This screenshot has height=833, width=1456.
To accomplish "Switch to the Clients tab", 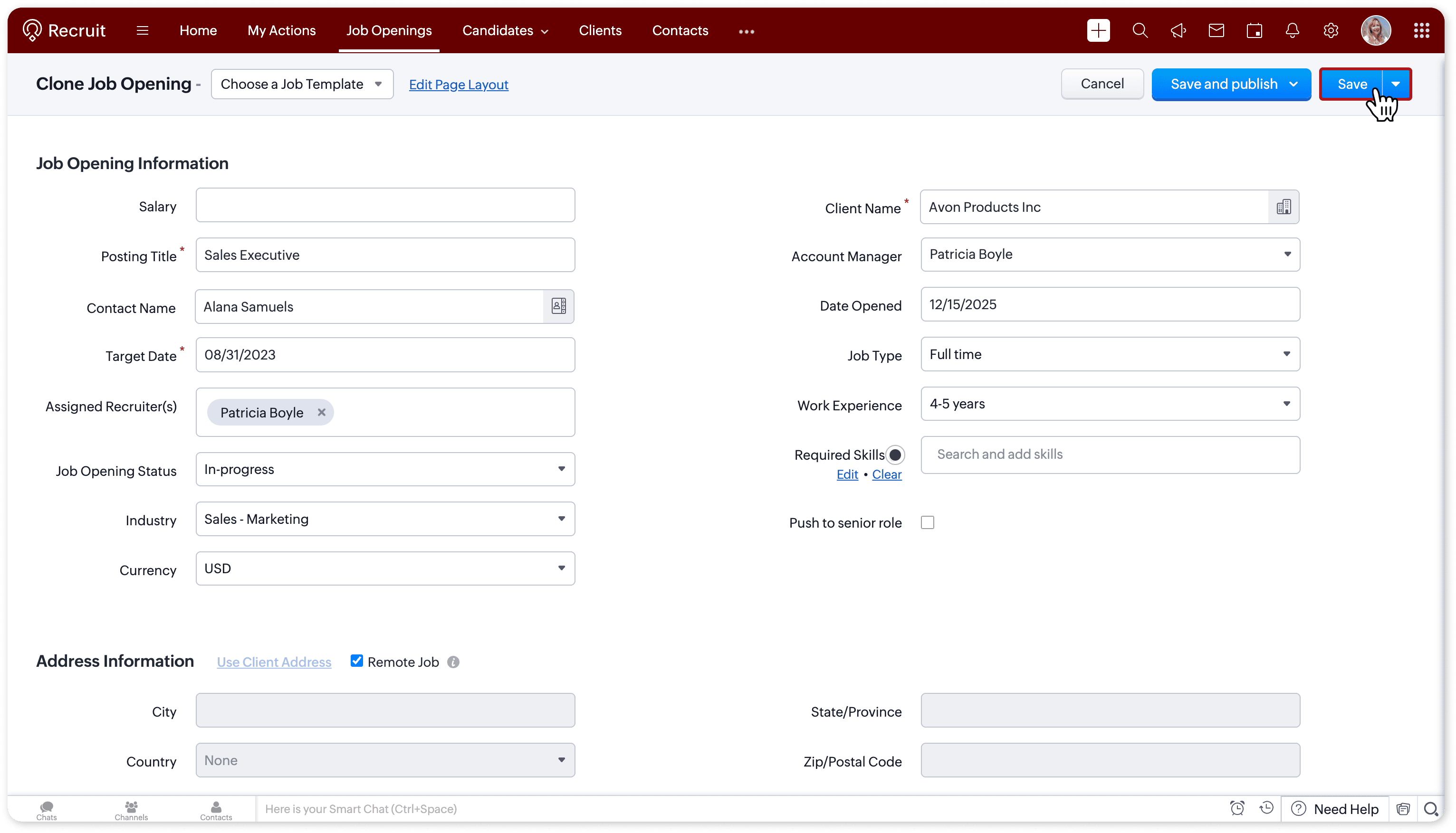I will [600, 30].
